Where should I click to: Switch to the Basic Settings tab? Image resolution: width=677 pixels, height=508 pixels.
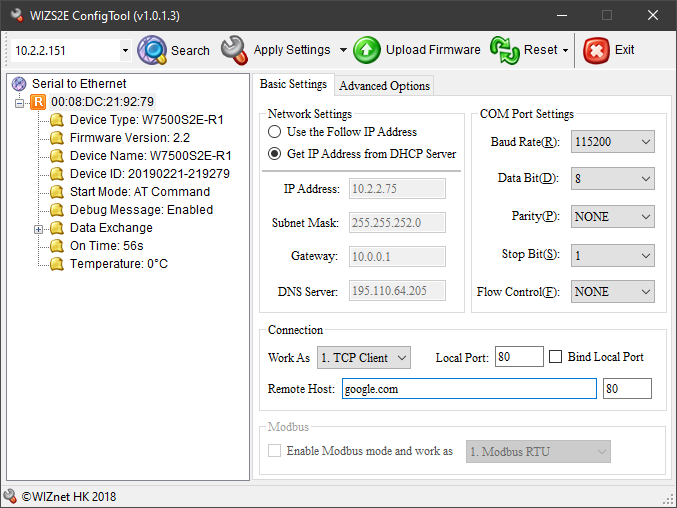(293, 84)
